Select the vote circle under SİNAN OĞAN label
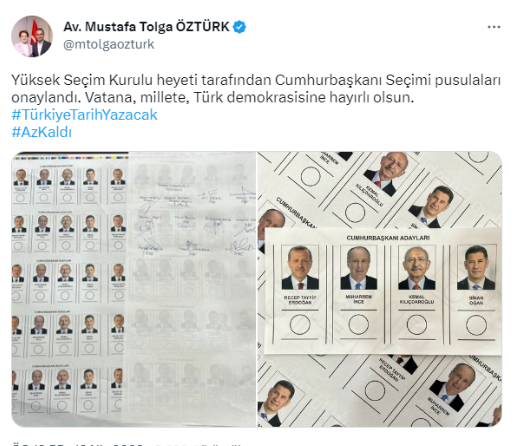The height and width of the screenshot is (446, 520). coord(476,325)
